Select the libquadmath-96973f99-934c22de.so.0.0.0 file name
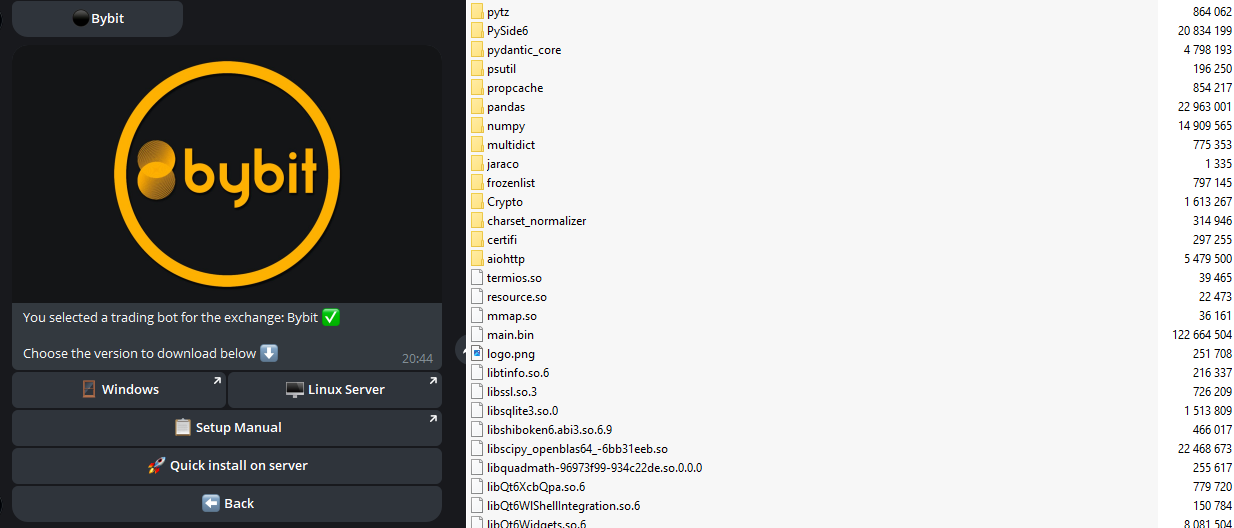 coord(594,468)
